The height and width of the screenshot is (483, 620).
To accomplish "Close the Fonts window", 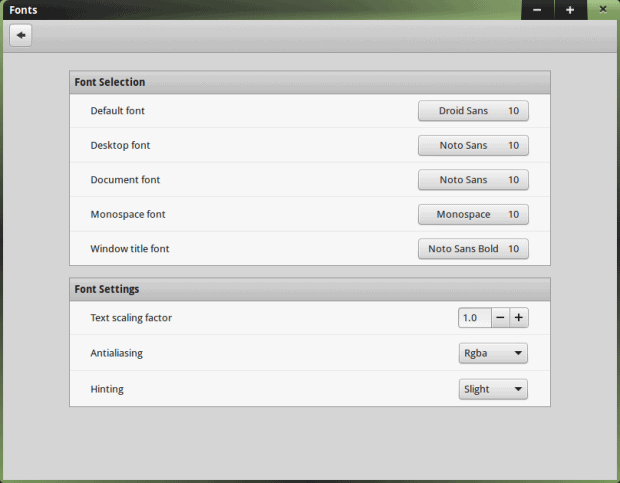I will (602, 10).
